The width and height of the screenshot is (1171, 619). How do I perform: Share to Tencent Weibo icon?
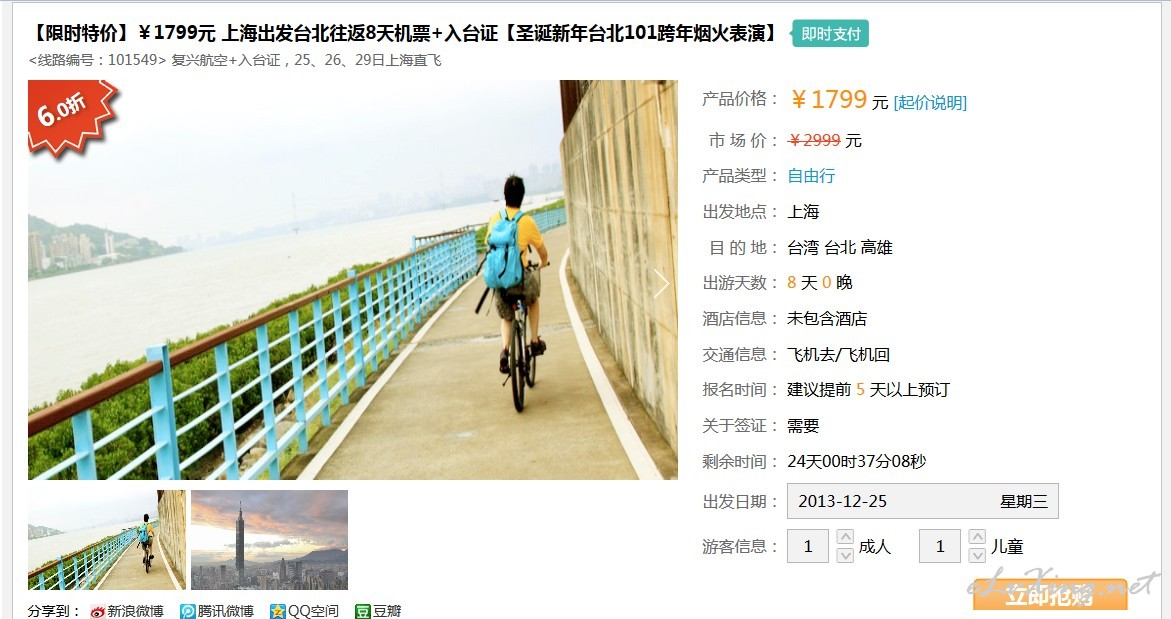(187, 612)
